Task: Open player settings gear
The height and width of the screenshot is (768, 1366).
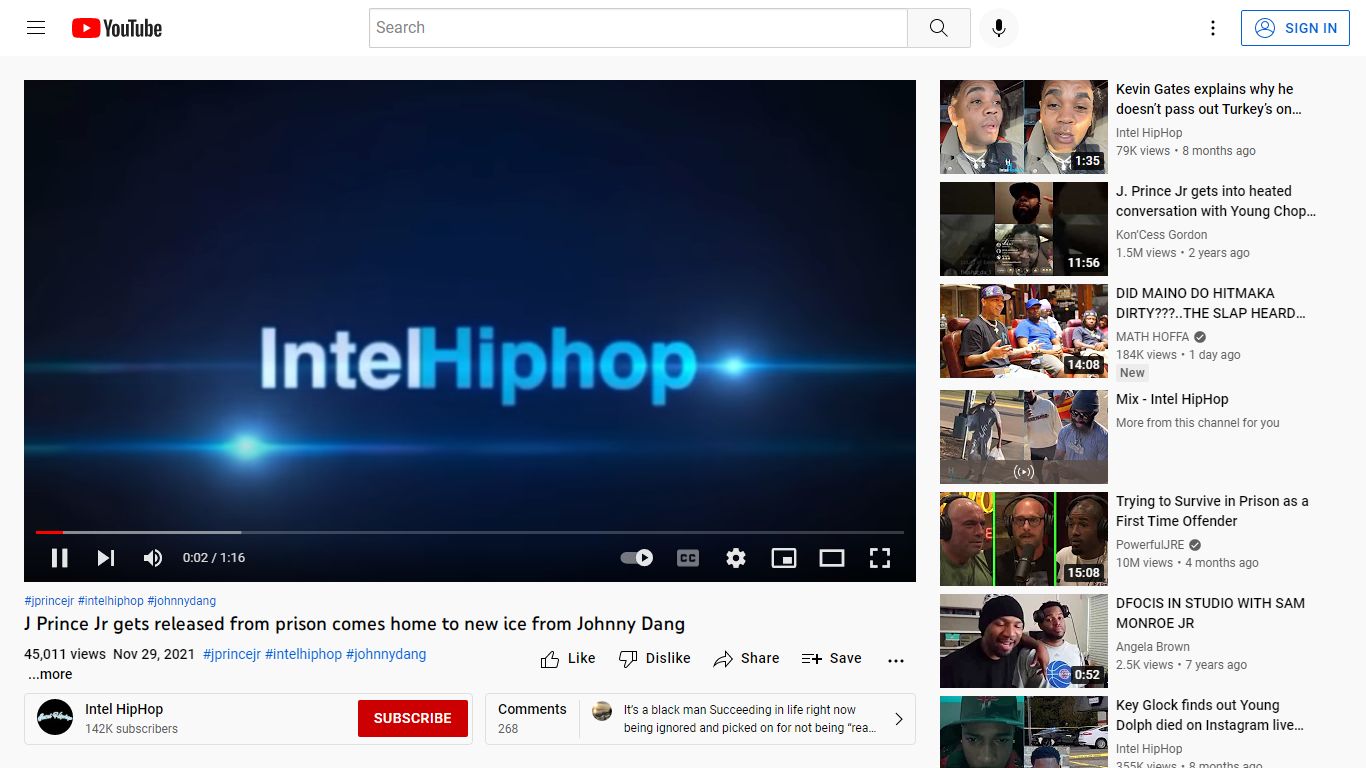Action: [736, 558]
